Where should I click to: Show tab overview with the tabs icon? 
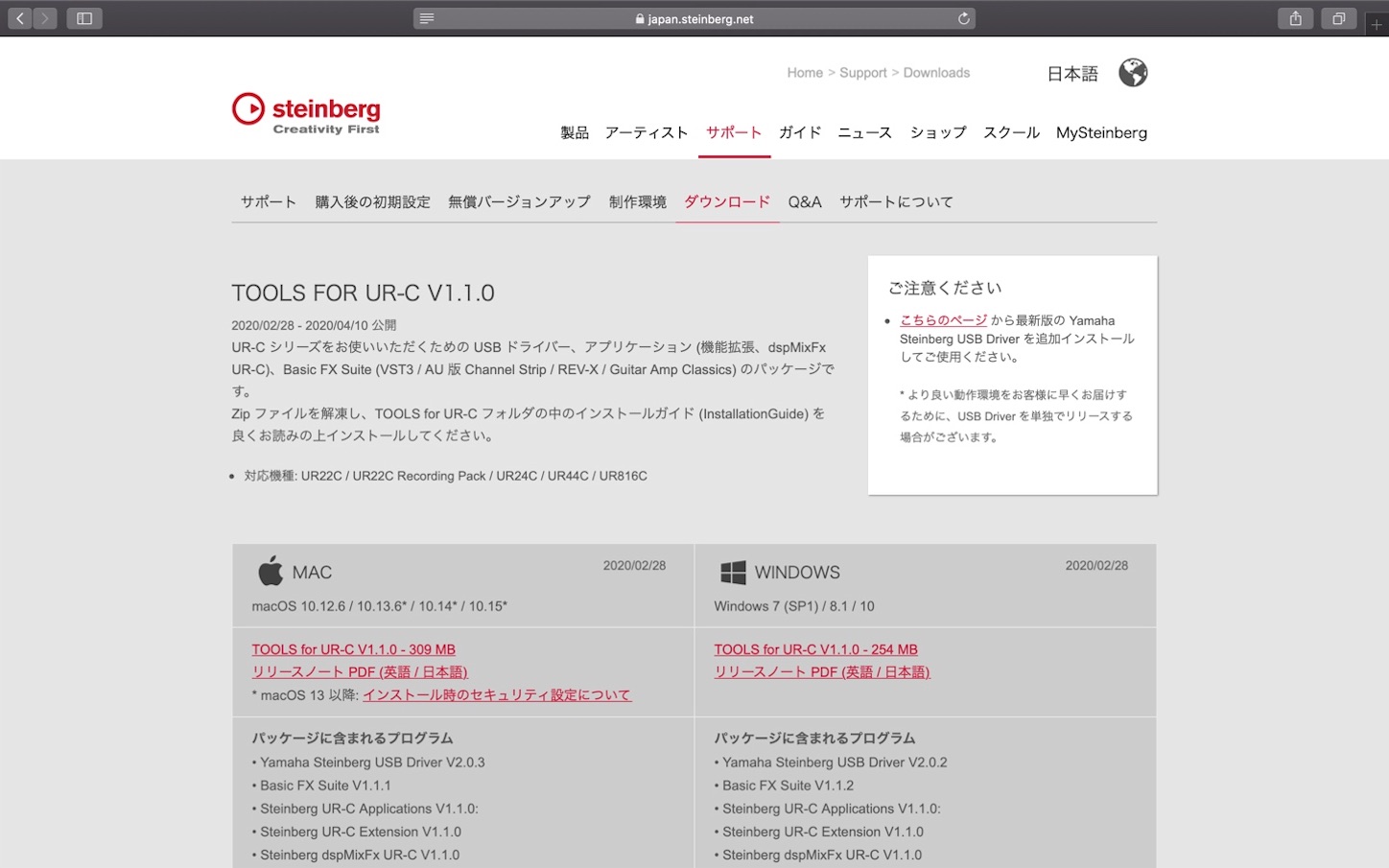coord(1338,17)
